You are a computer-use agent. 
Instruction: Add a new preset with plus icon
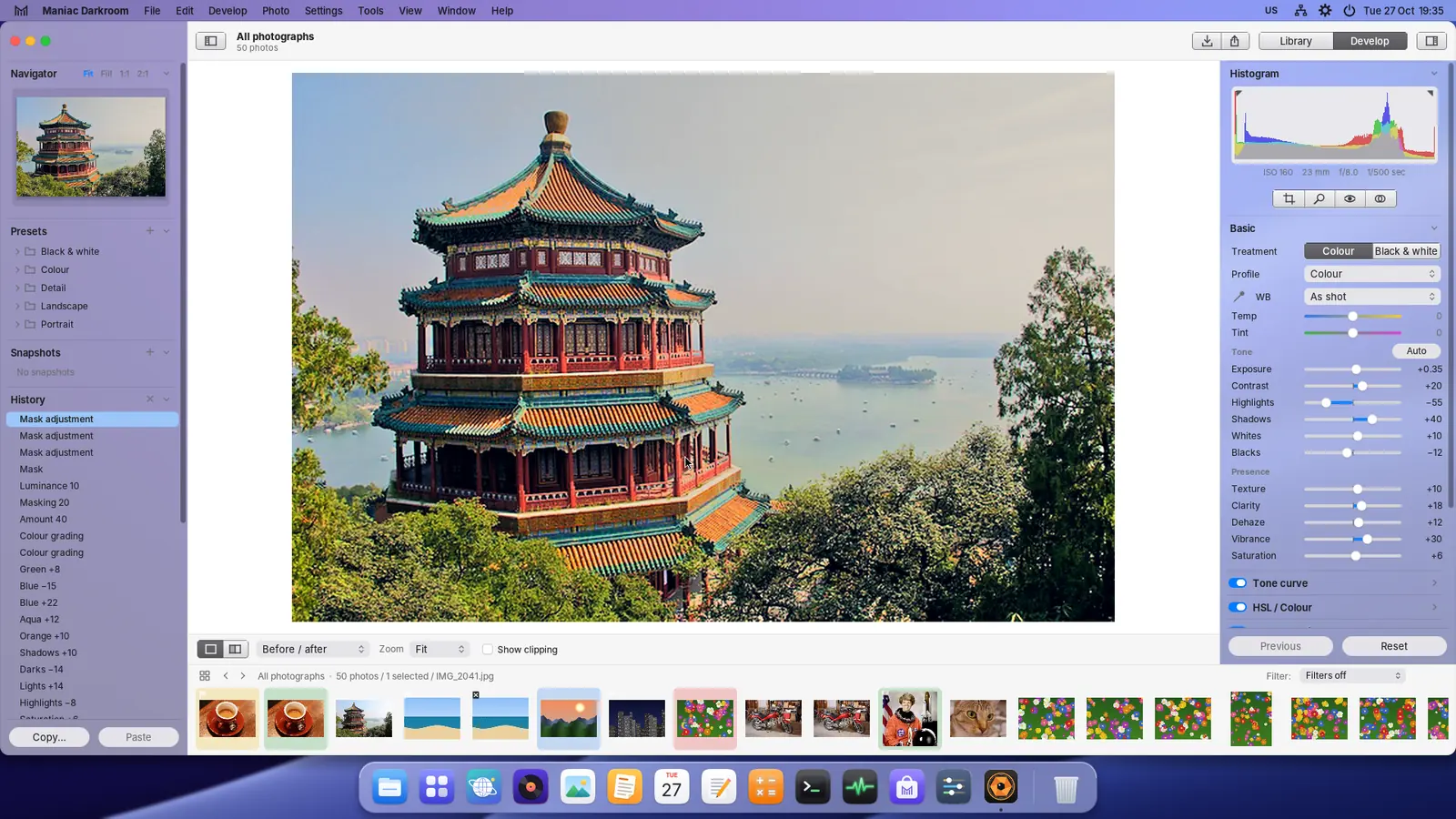tap(150, 231)
